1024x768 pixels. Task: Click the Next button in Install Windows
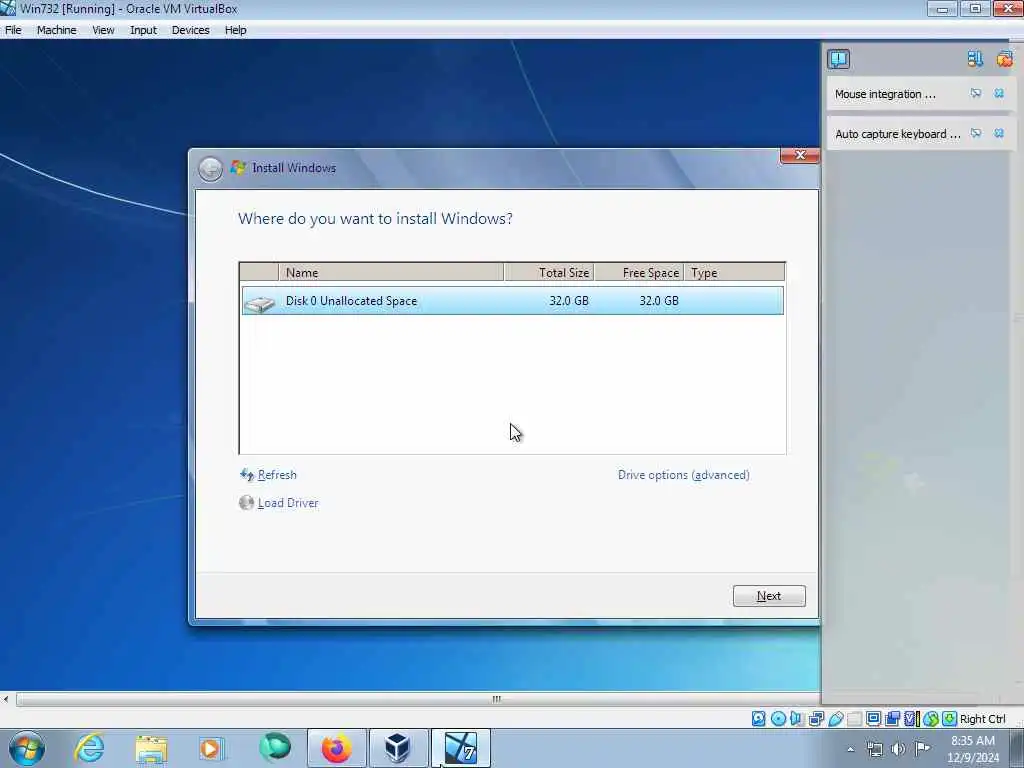click(769, 596)
